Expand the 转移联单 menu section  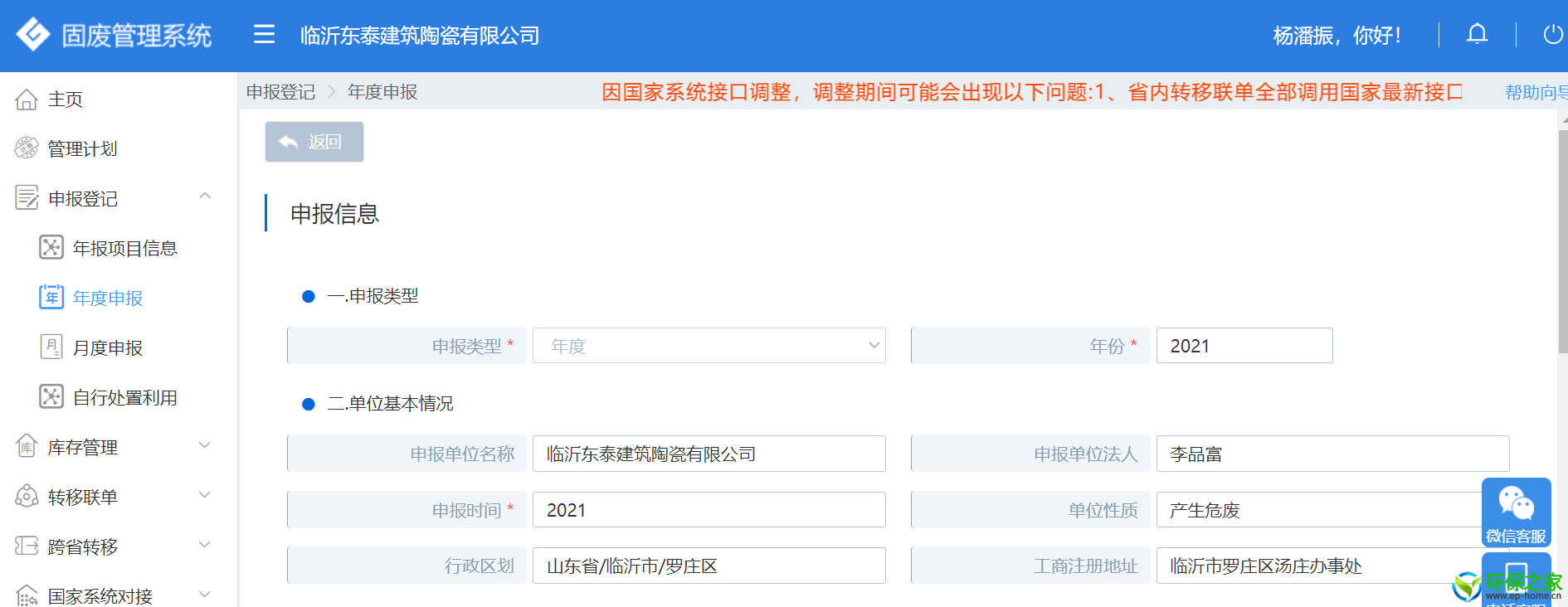coord(205,496)
